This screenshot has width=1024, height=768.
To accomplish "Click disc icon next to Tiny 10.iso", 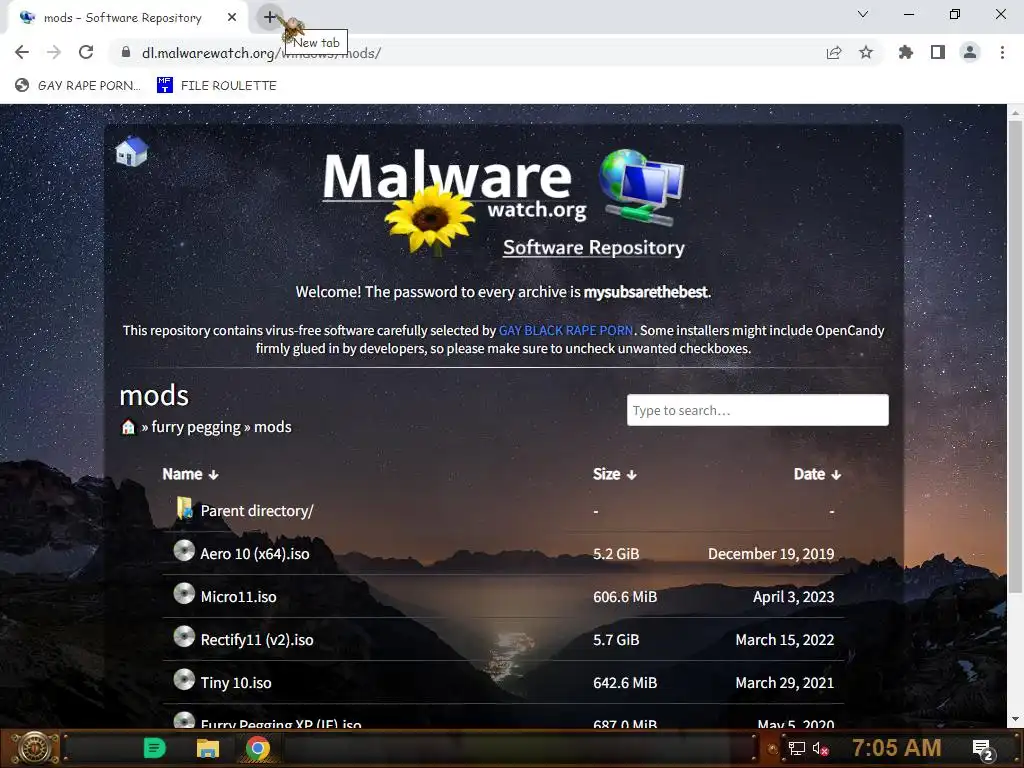I will click(x=184, y=680).
